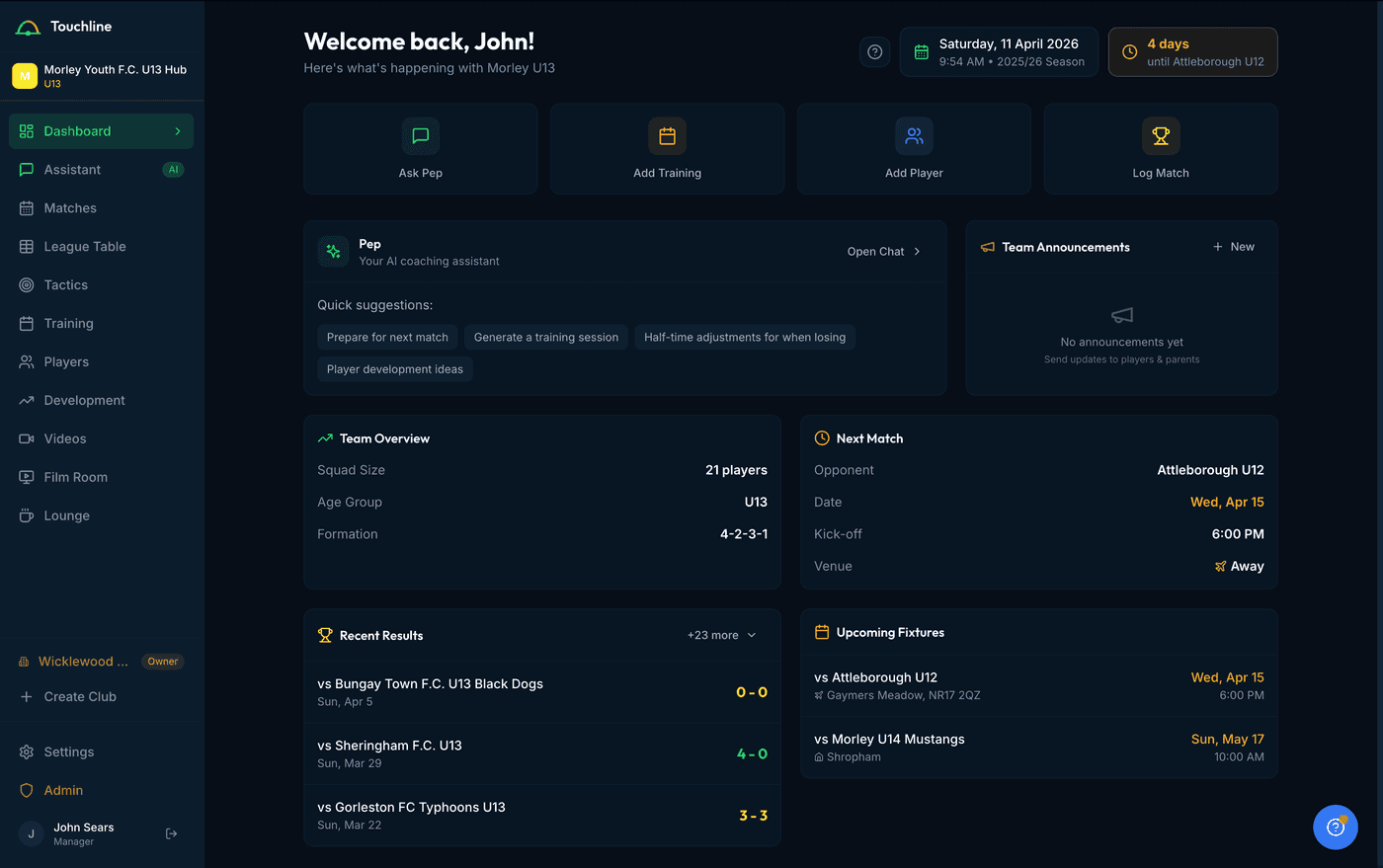Image resolution: width=1383 pixels, height=868 pixels.
Task: Open vs Morley U14 Mustangs fixture
Action: pyautogui.click(x=1039, y=748)
